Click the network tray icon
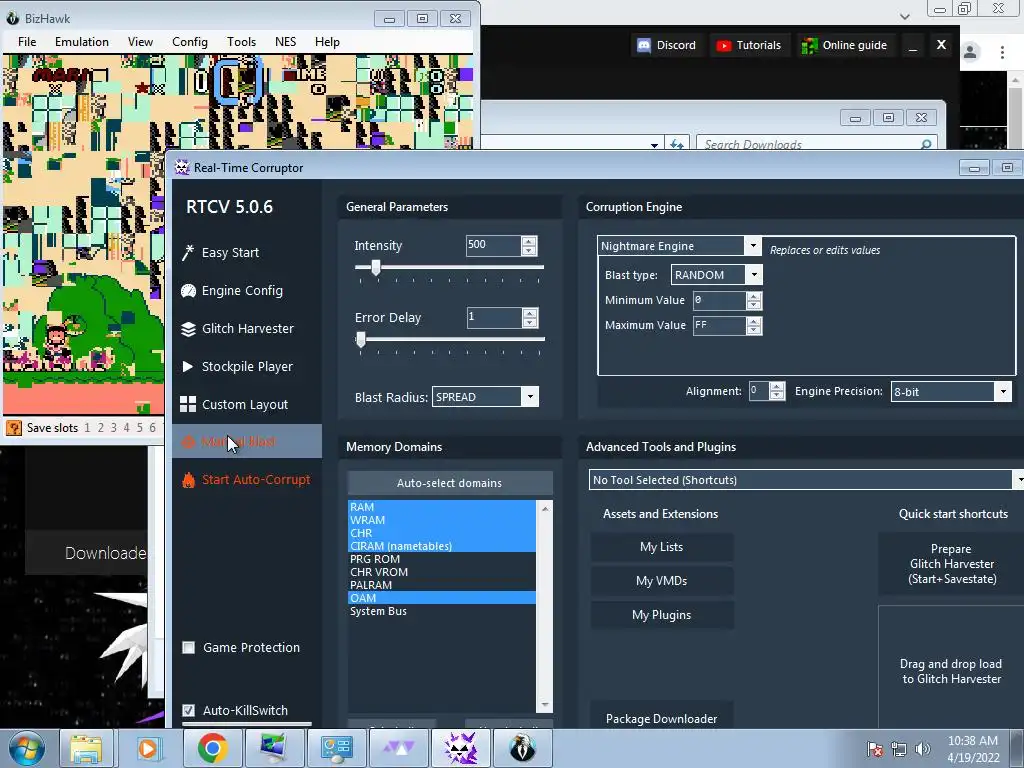Image resolution: width=1024 pixels, height=768 pixels. pos(899,749)
